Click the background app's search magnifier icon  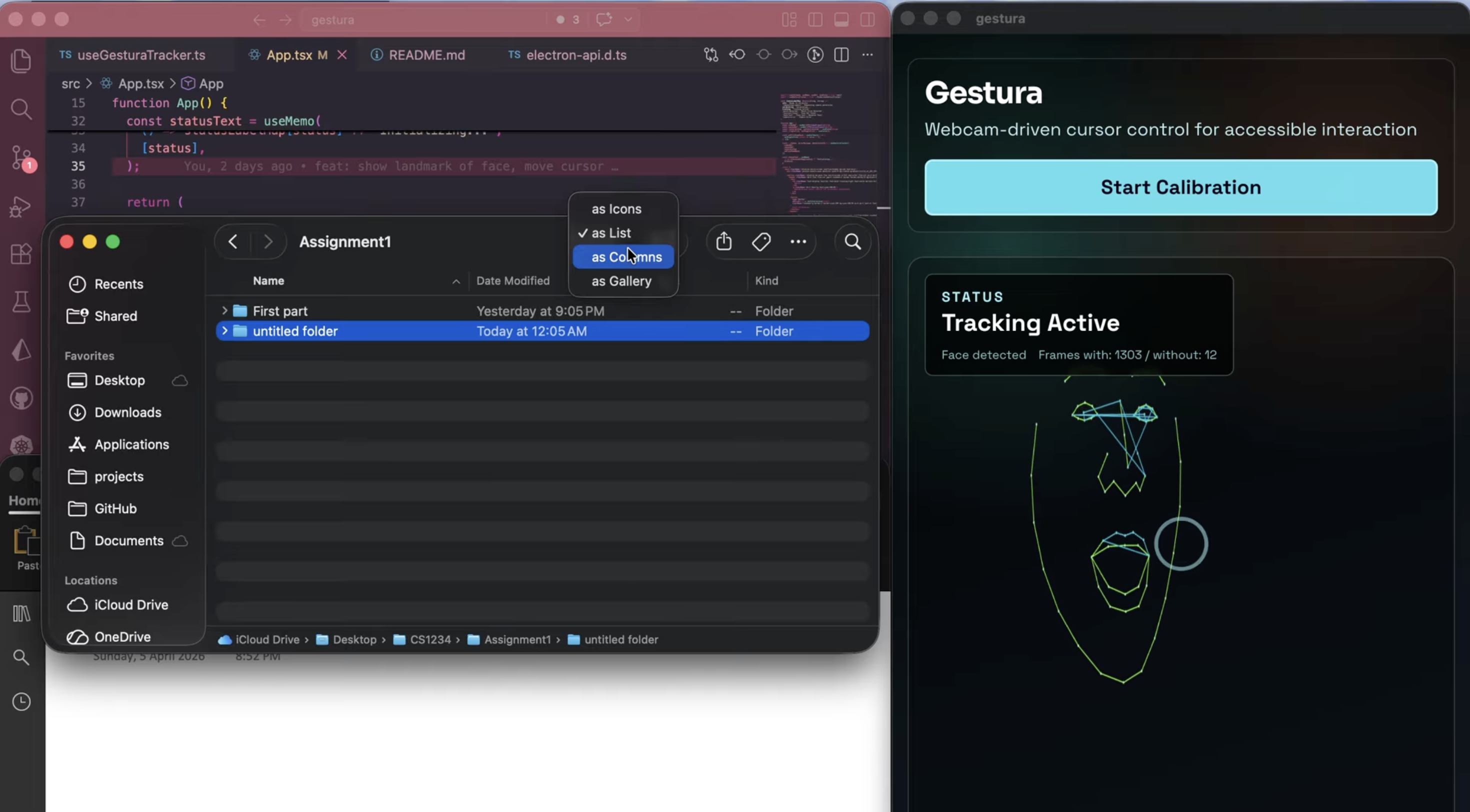click(x=21, y=657)
